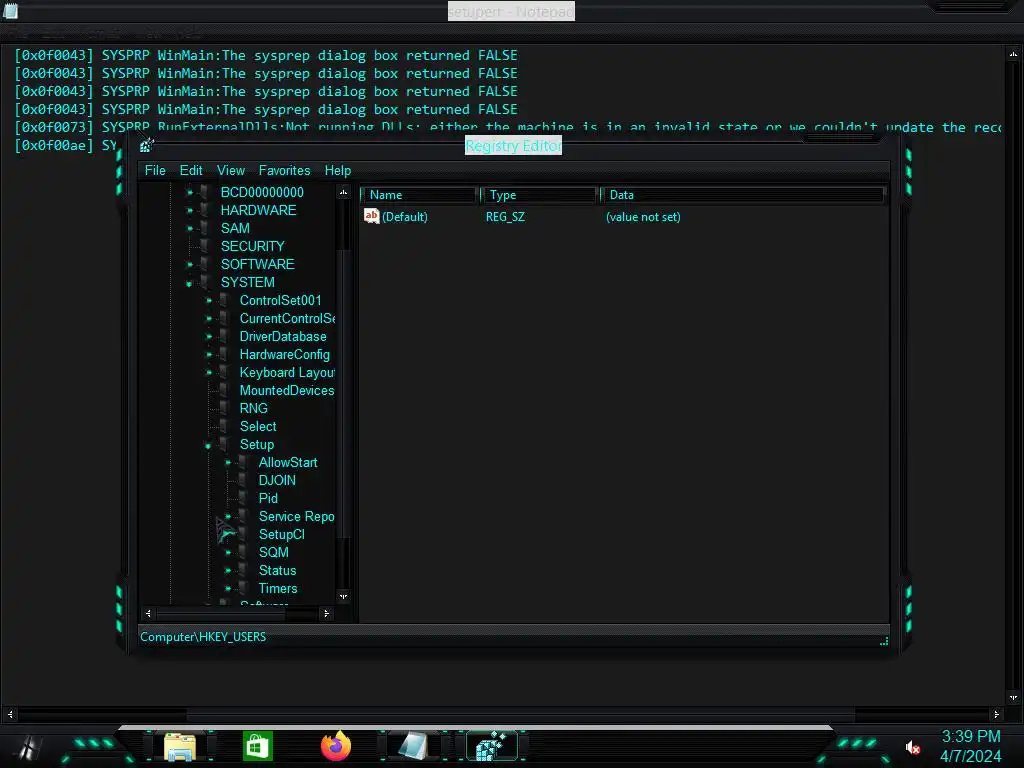Screen dimensions: 1024x768
Task: Select the RNG key
Action: [253, 408]
